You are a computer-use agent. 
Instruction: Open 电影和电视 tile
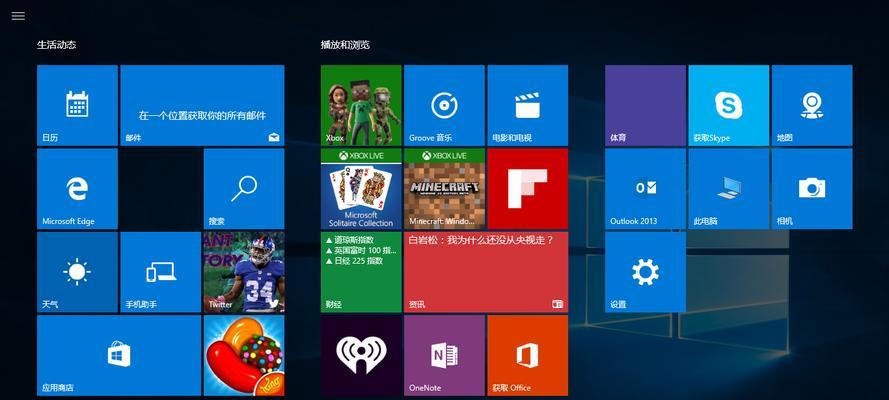coord(528,105)
